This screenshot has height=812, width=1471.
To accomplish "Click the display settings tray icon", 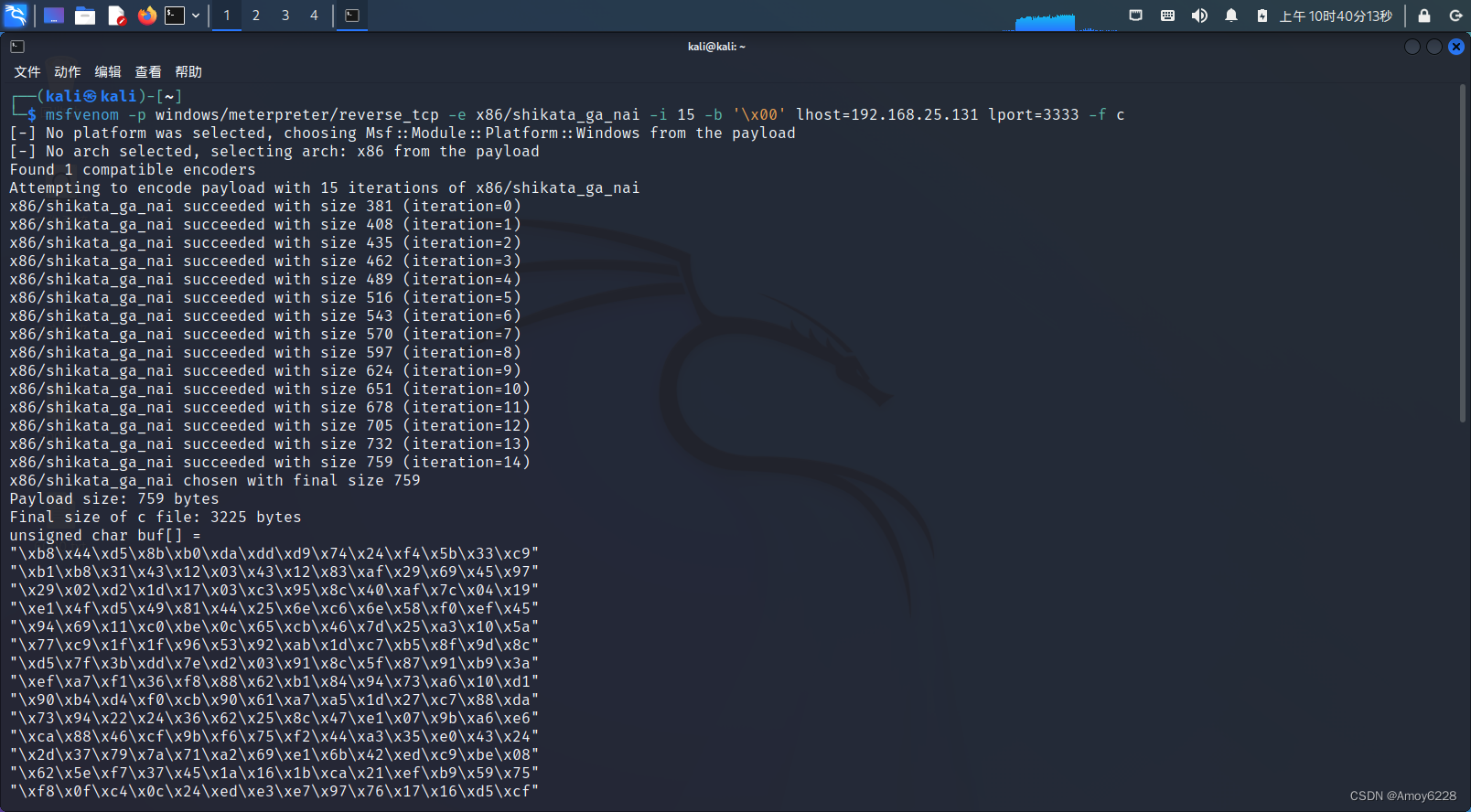I will click(1135, 16).
